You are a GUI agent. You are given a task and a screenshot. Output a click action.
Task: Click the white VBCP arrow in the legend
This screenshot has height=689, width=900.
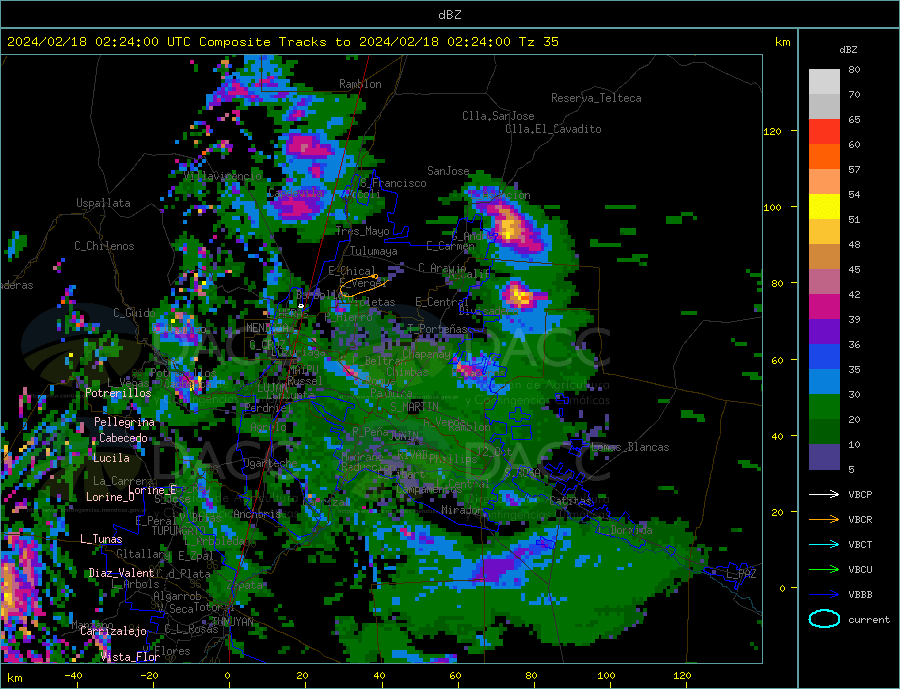point(824,494)
